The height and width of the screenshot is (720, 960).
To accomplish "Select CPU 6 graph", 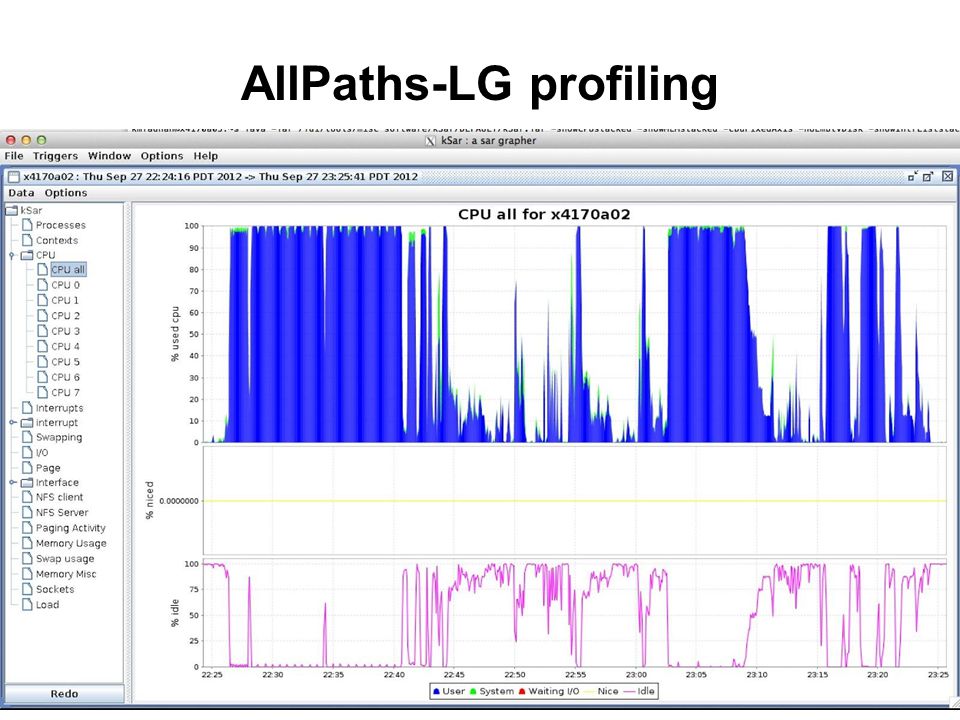I will 66,377.
